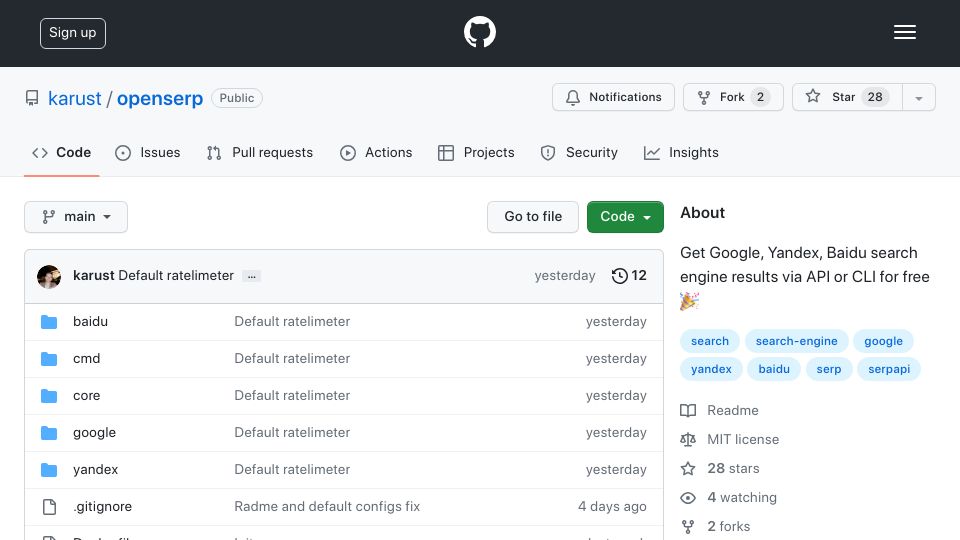Open the Security tab
This screenshot has height=540, width=960.
pos(579,152)
